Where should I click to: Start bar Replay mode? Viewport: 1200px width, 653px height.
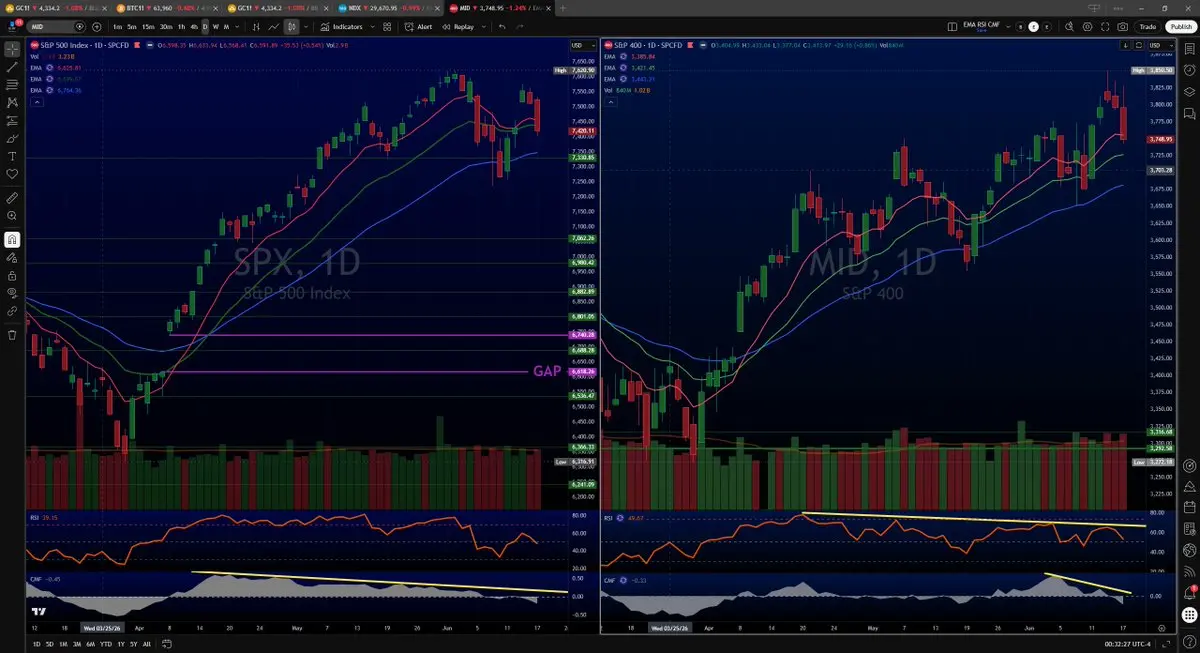[458, 27]
